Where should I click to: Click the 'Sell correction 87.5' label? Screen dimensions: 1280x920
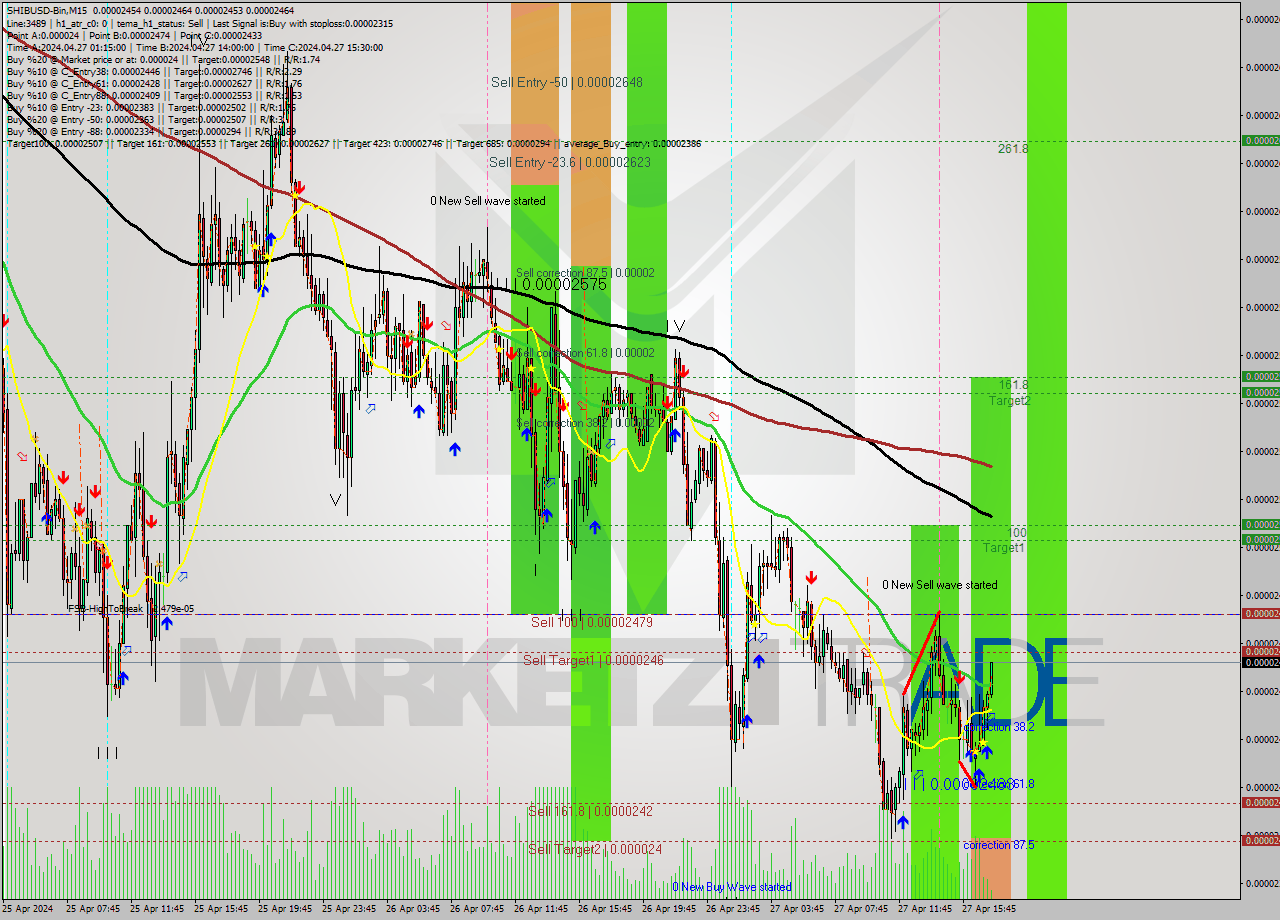(x=585, y=272)
